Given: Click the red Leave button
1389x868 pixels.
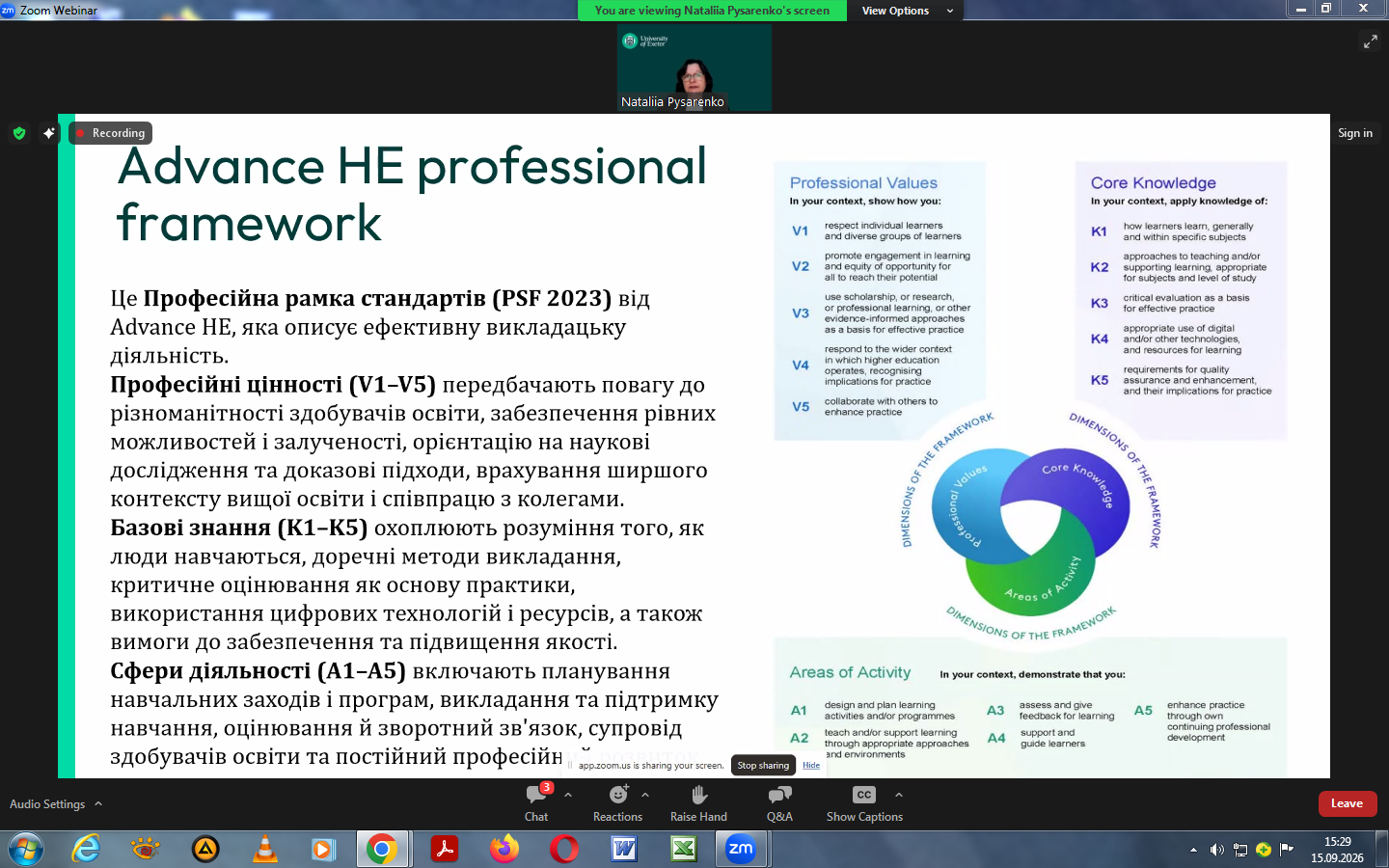Looking at the screenshot, I should tap(1347, 803).
